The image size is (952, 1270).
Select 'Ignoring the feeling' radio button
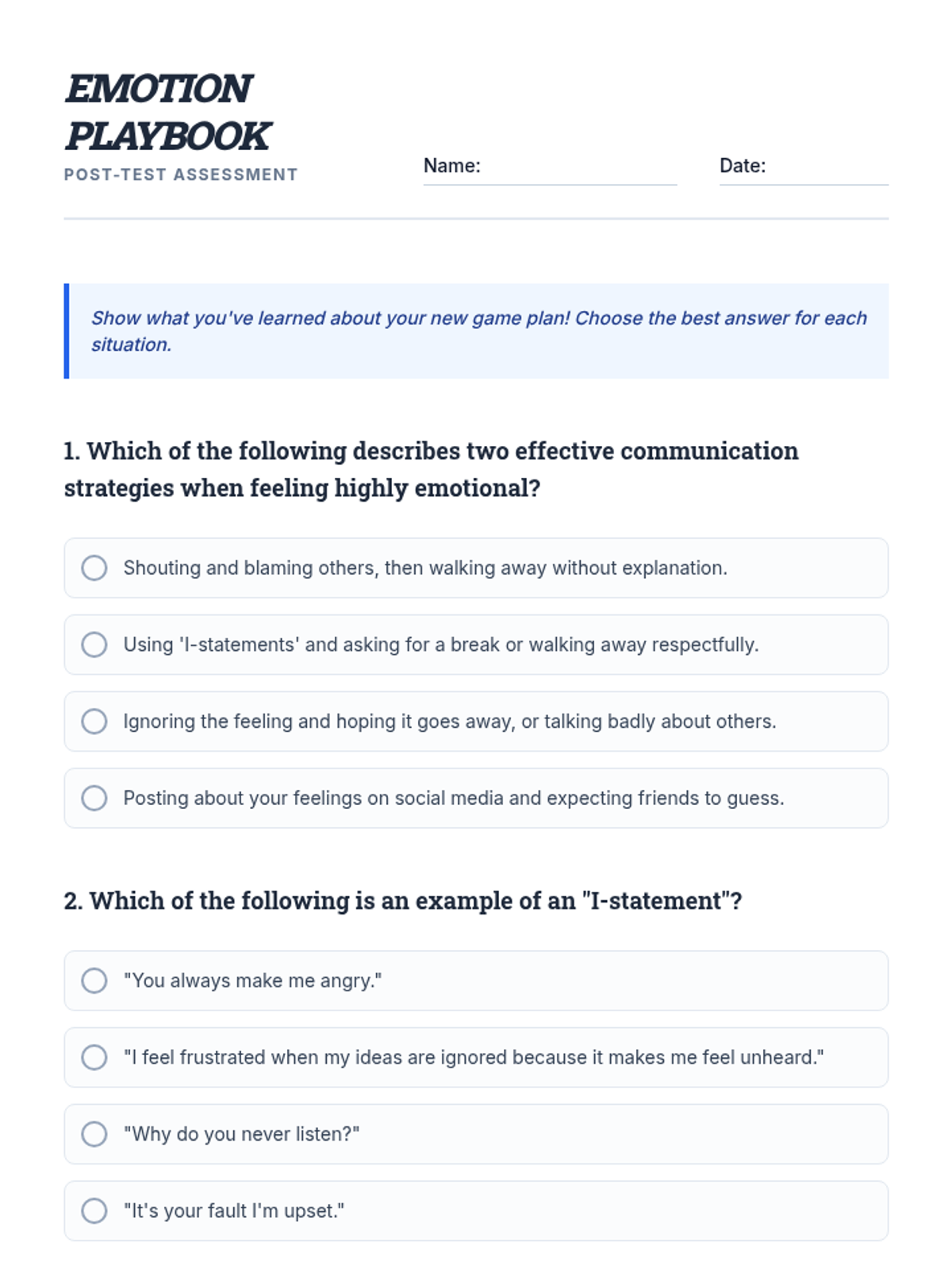pos(94,722)
